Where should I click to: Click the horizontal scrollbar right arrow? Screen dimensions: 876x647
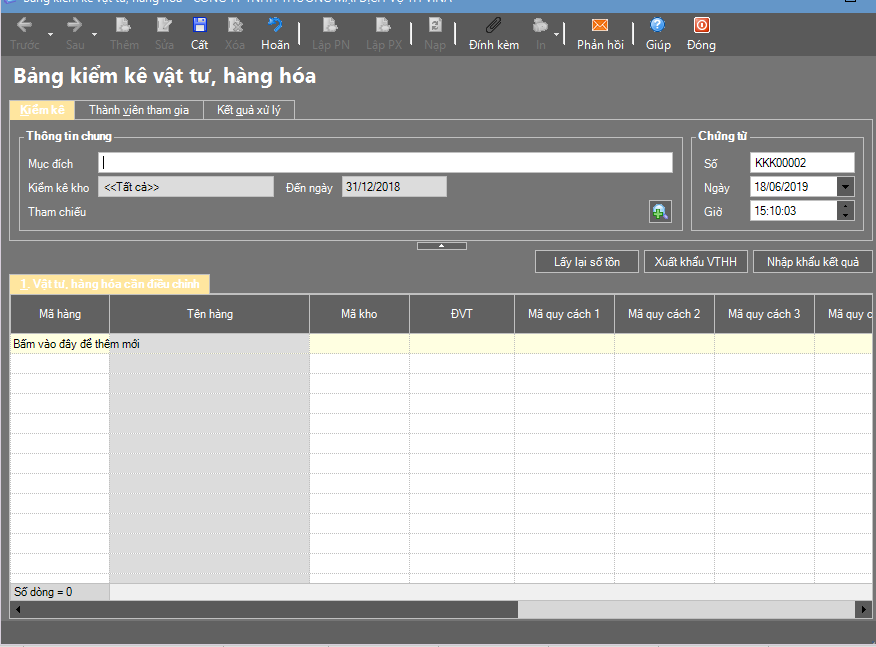(864, 610)
